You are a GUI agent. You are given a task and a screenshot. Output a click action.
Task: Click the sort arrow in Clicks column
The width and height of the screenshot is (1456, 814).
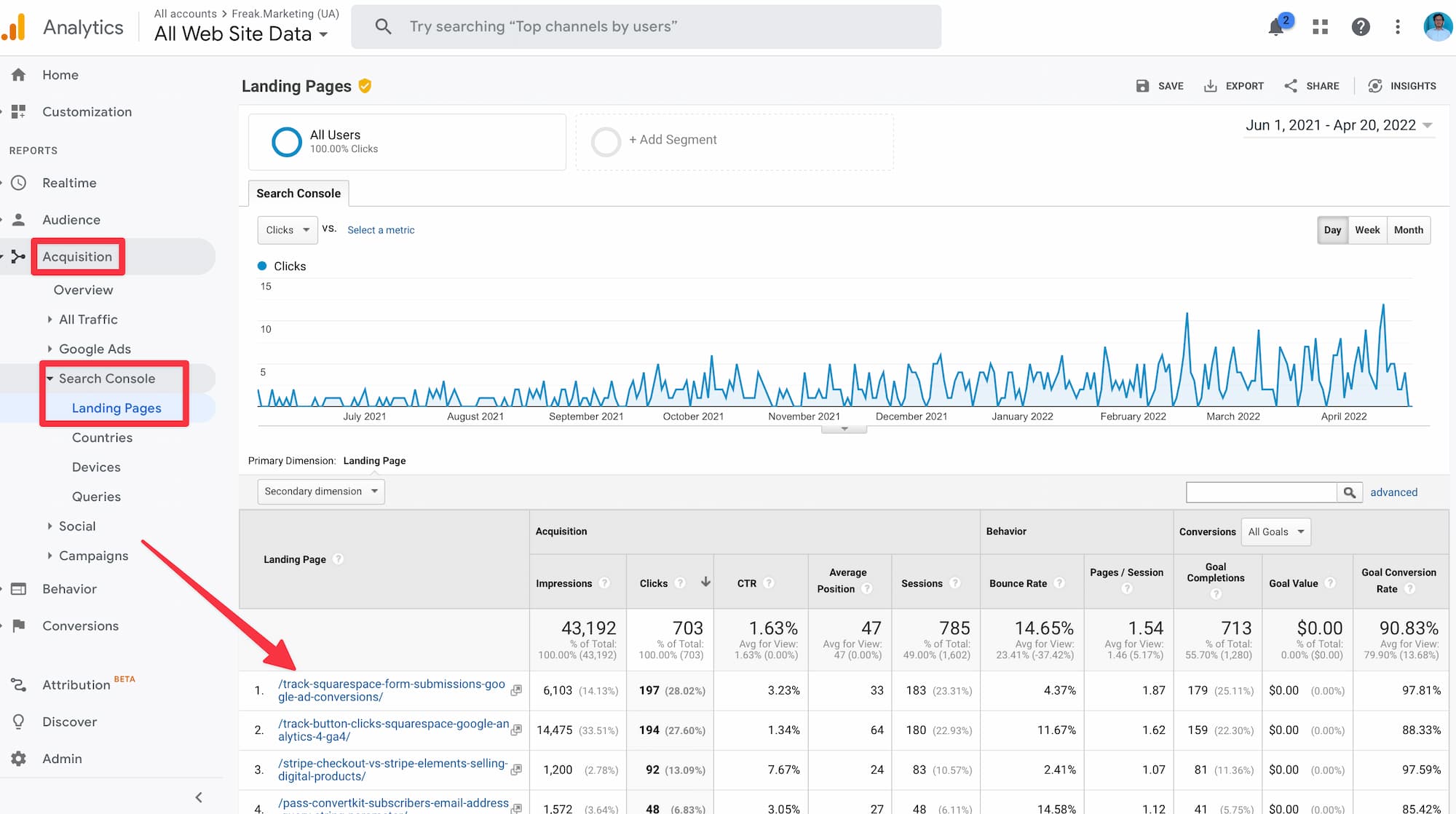pyautogui.click(x=705, y=582)
